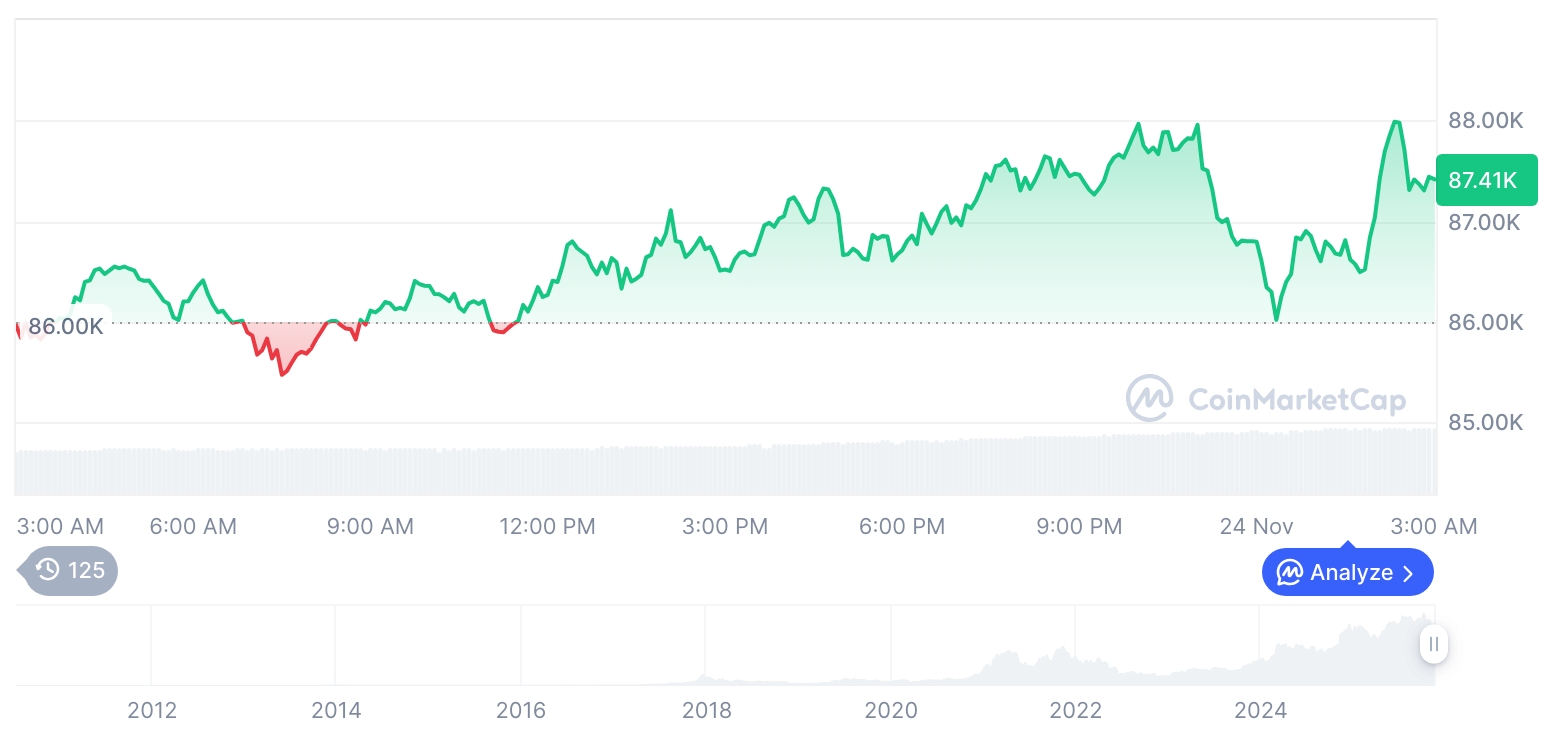The height and width of the screenshot is (732, 1566).
Task: Click the 87.00K price axis label
Action: pyautogui.click(x=1485, y=222)
